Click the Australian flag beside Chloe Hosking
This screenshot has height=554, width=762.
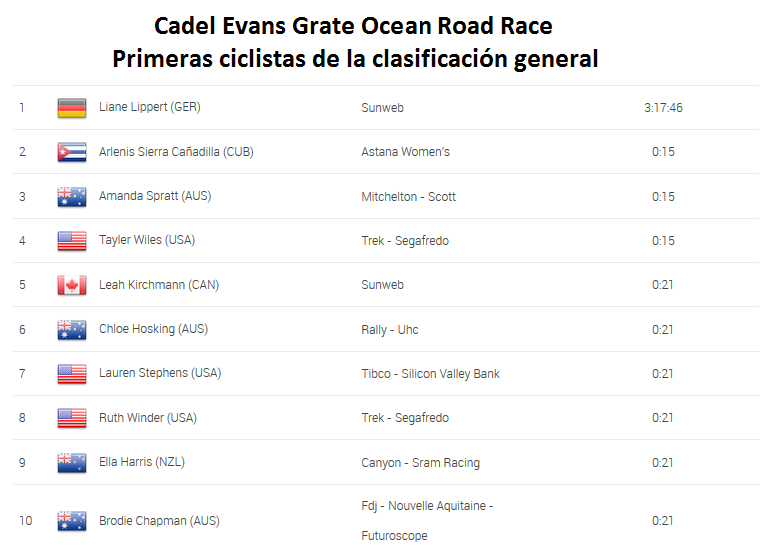[72, 330]
